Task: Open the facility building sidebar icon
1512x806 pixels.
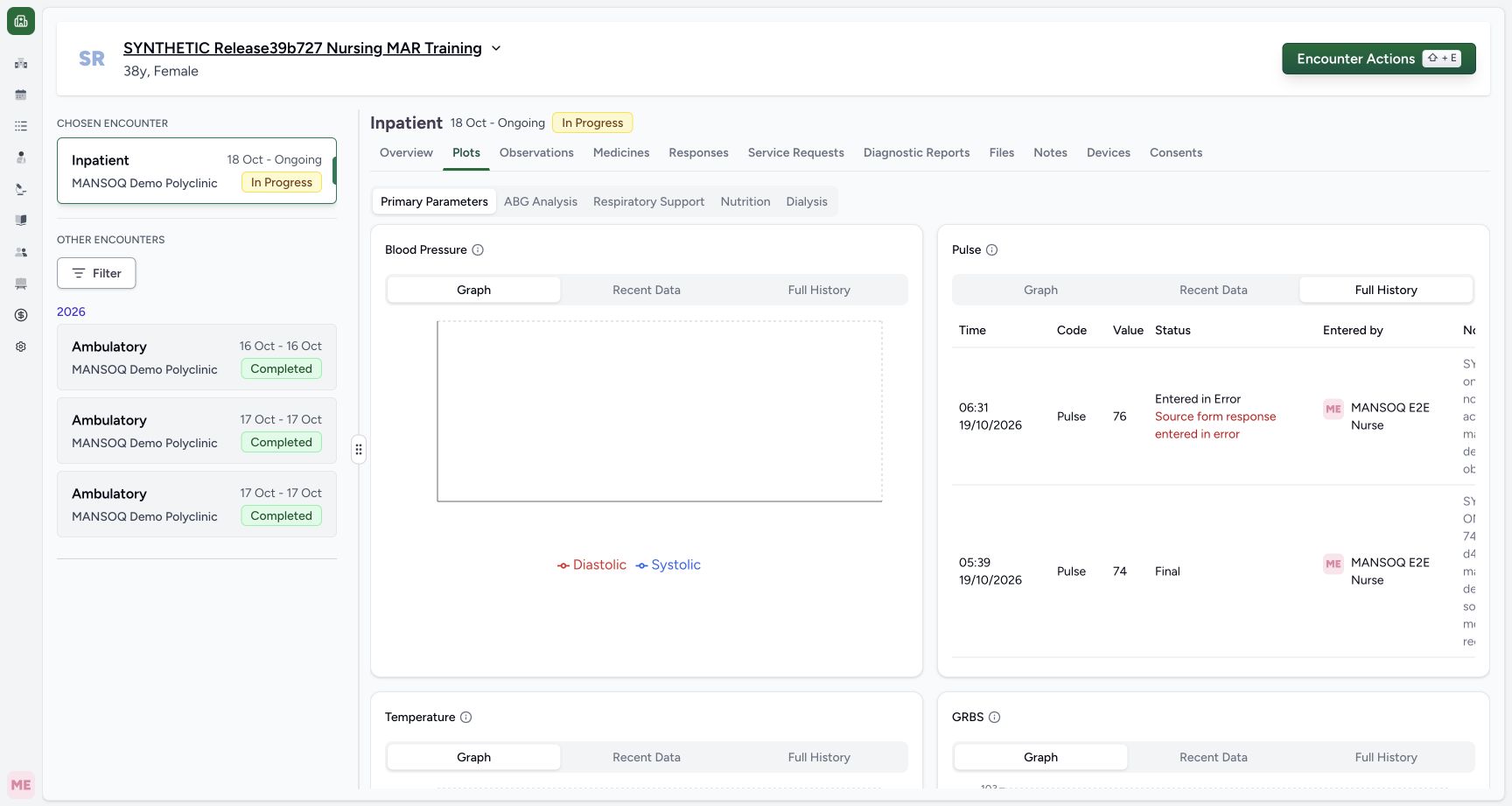Action: 21,63
